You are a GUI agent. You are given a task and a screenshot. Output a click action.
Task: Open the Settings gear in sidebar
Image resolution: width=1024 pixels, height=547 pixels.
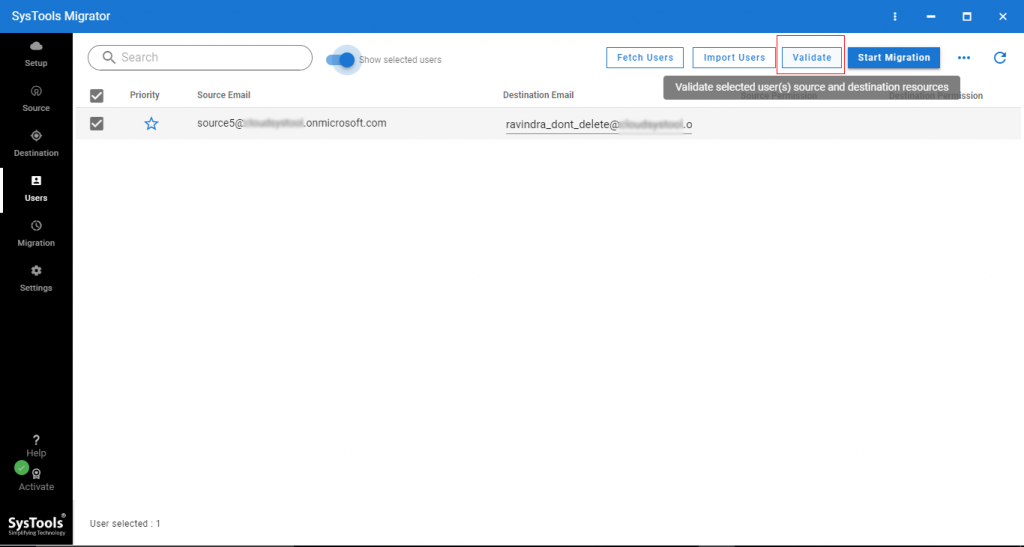[x=36, y=279]
